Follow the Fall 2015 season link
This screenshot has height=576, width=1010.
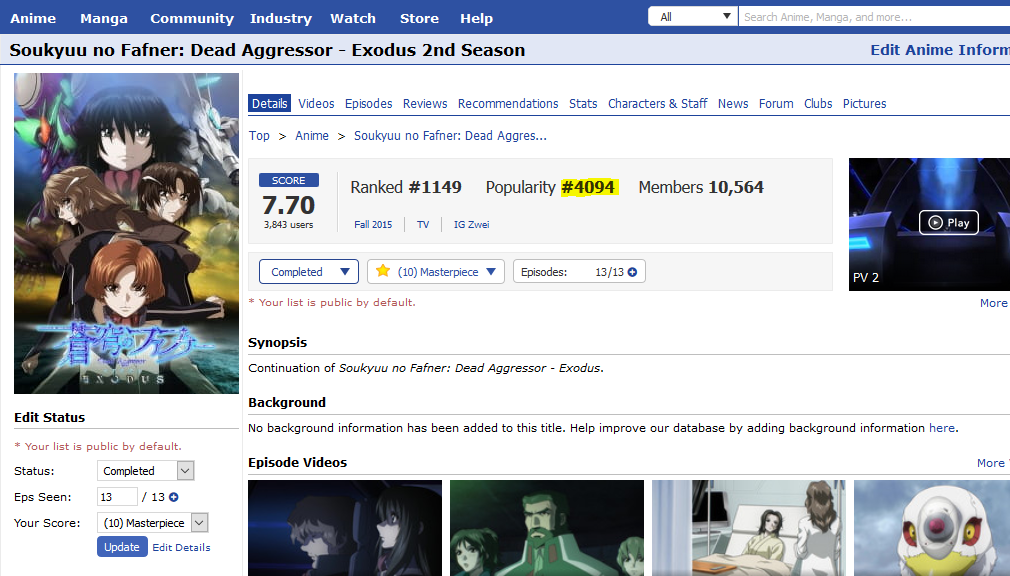[x=373, y=225]
